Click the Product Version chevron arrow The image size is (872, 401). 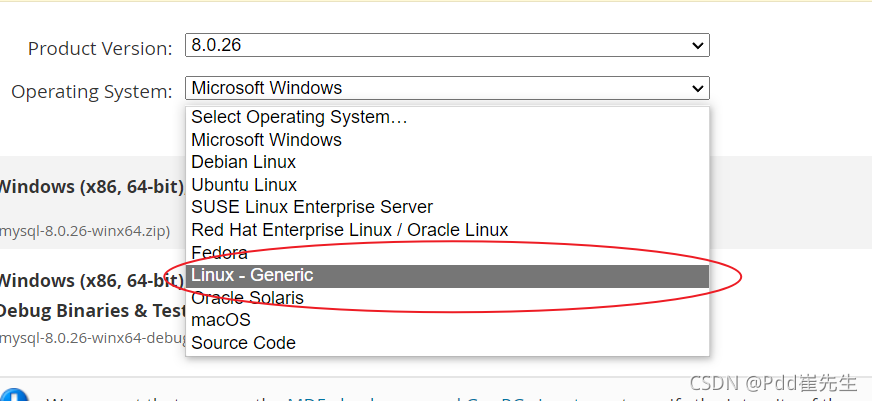(x=697, y=46)
